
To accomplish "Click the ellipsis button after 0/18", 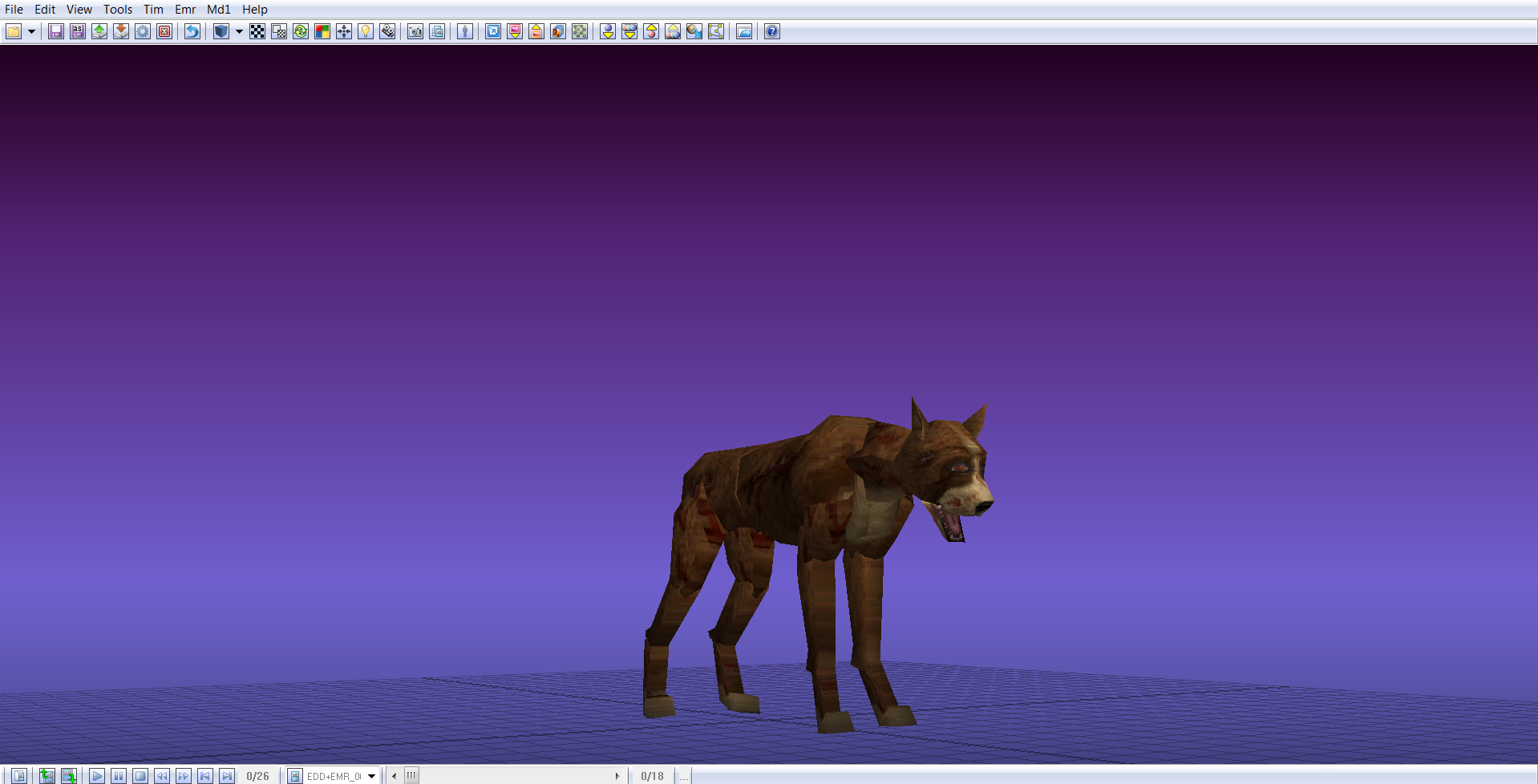I will pos(684,776).
